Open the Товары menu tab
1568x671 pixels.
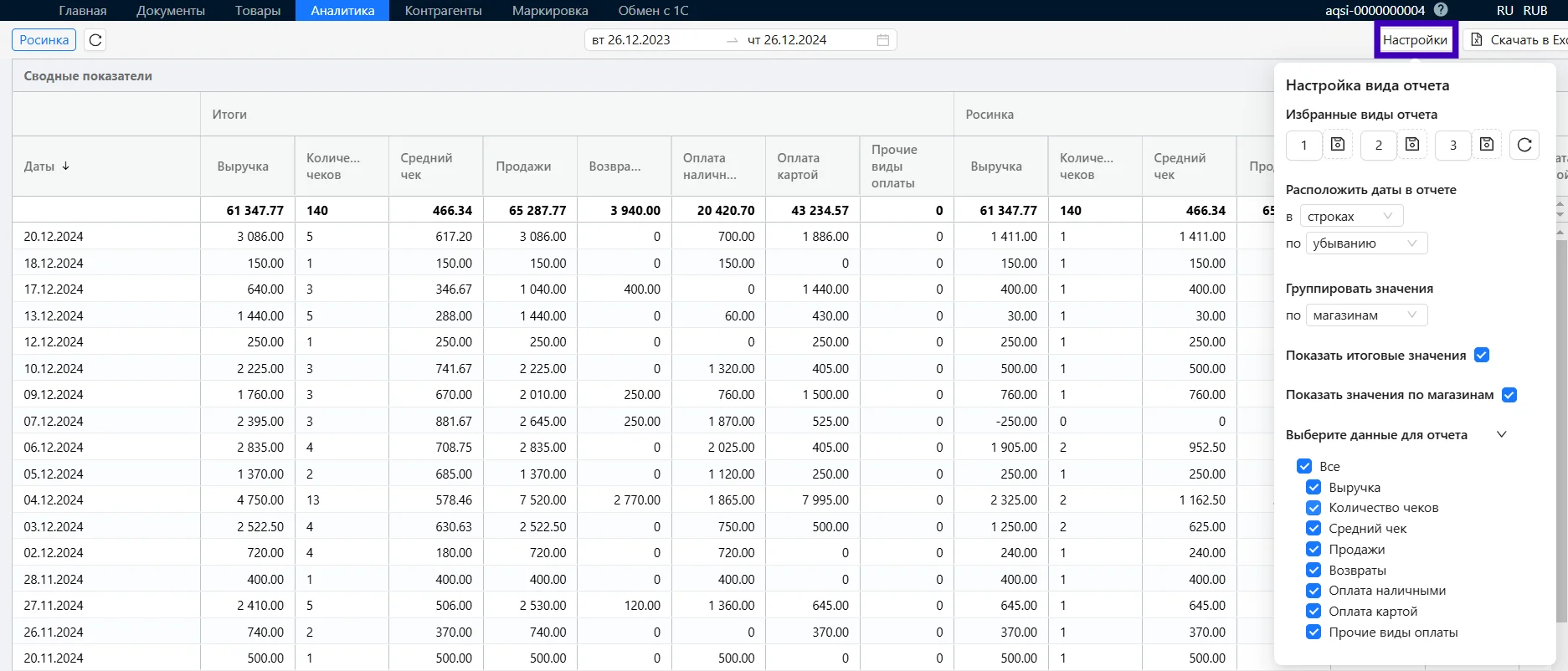pyautogui.click(x=258, y=10)
